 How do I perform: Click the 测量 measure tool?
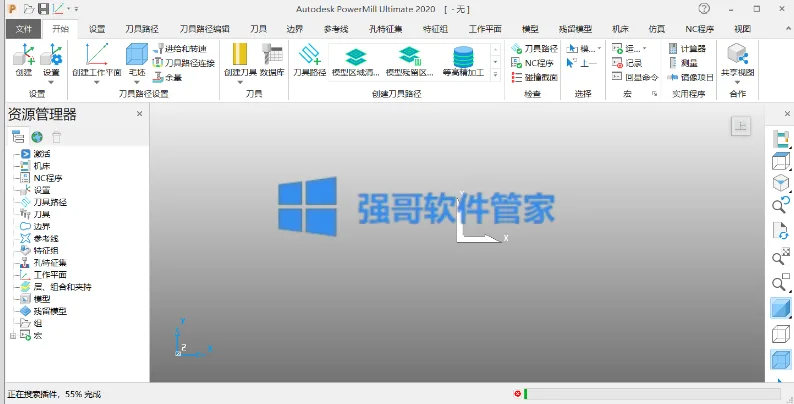(x=683, y=63)
